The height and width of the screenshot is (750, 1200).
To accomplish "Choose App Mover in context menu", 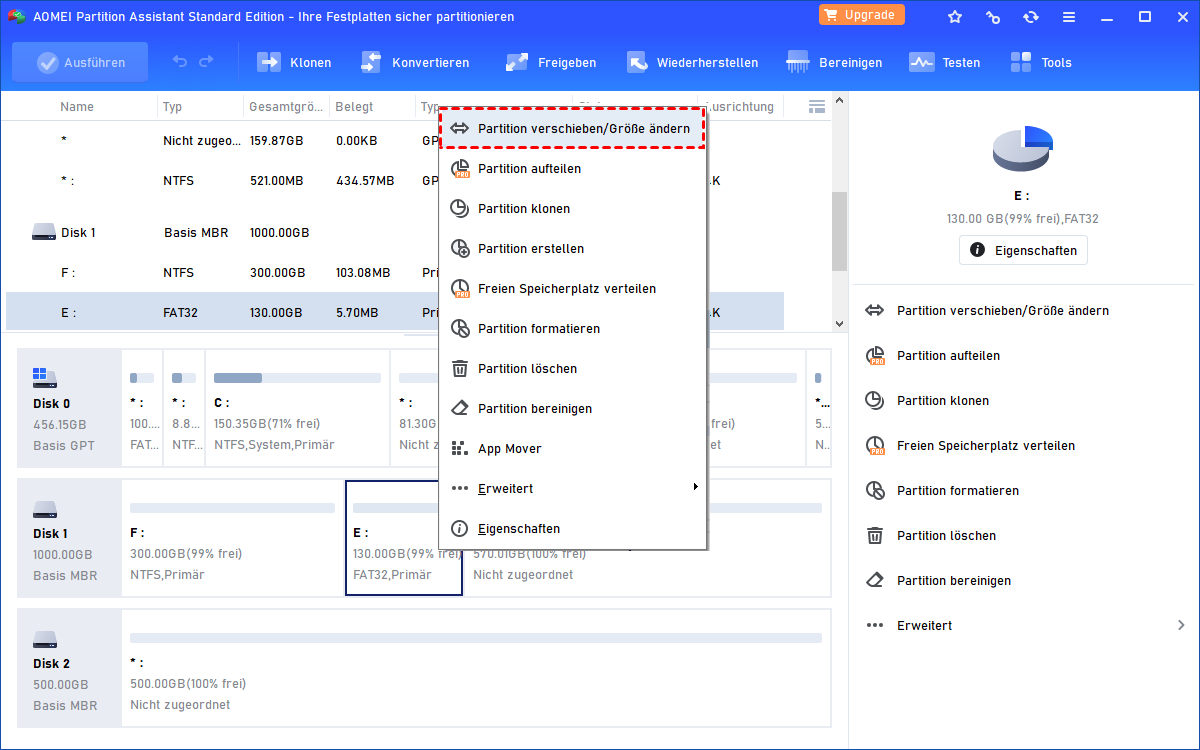I will [x=573, y=449].
